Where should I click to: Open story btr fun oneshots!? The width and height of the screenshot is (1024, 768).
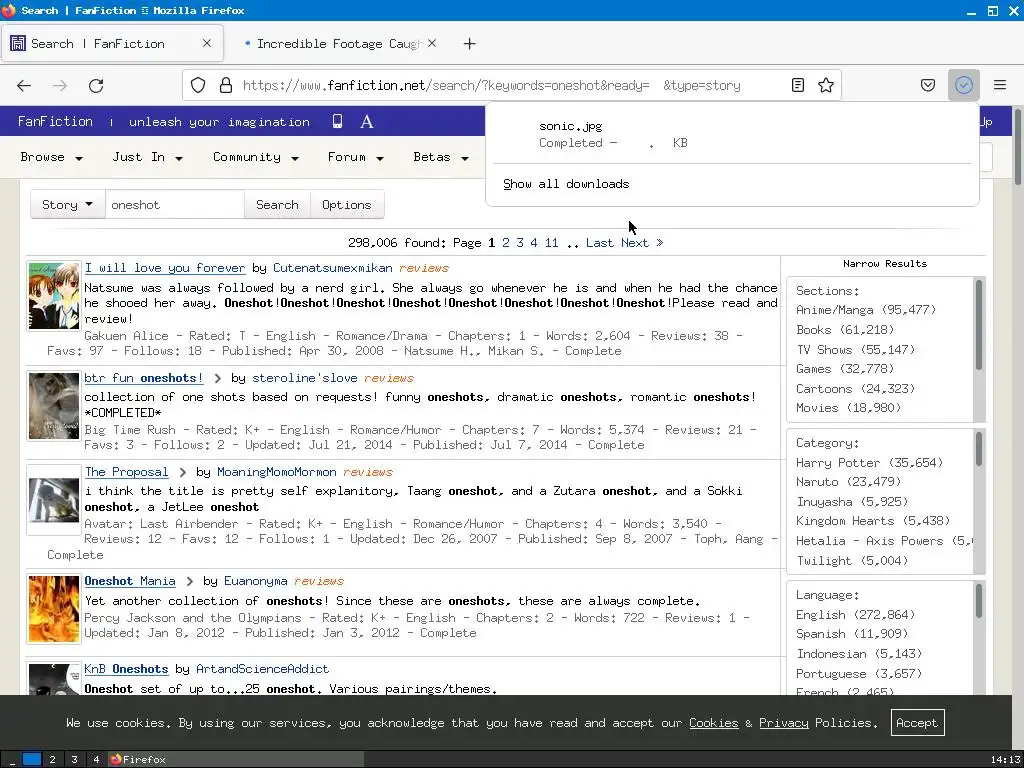tap(144, 378)
